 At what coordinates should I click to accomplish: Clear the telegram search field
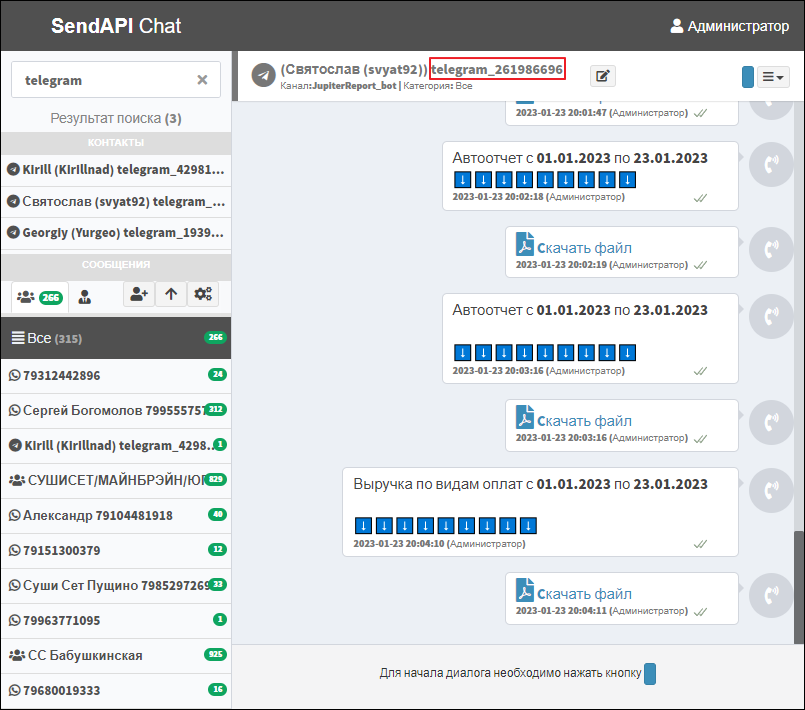[x=202, y=80]
